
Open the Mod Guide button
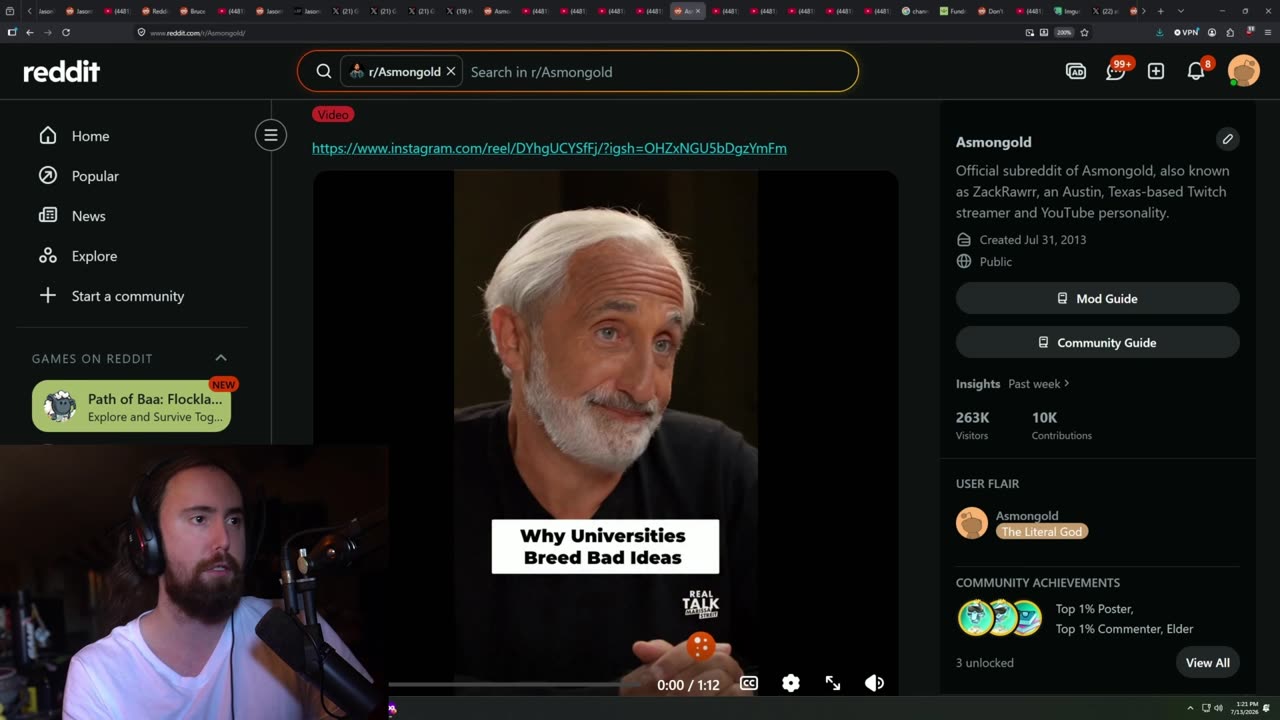(x=1097, y=298)
